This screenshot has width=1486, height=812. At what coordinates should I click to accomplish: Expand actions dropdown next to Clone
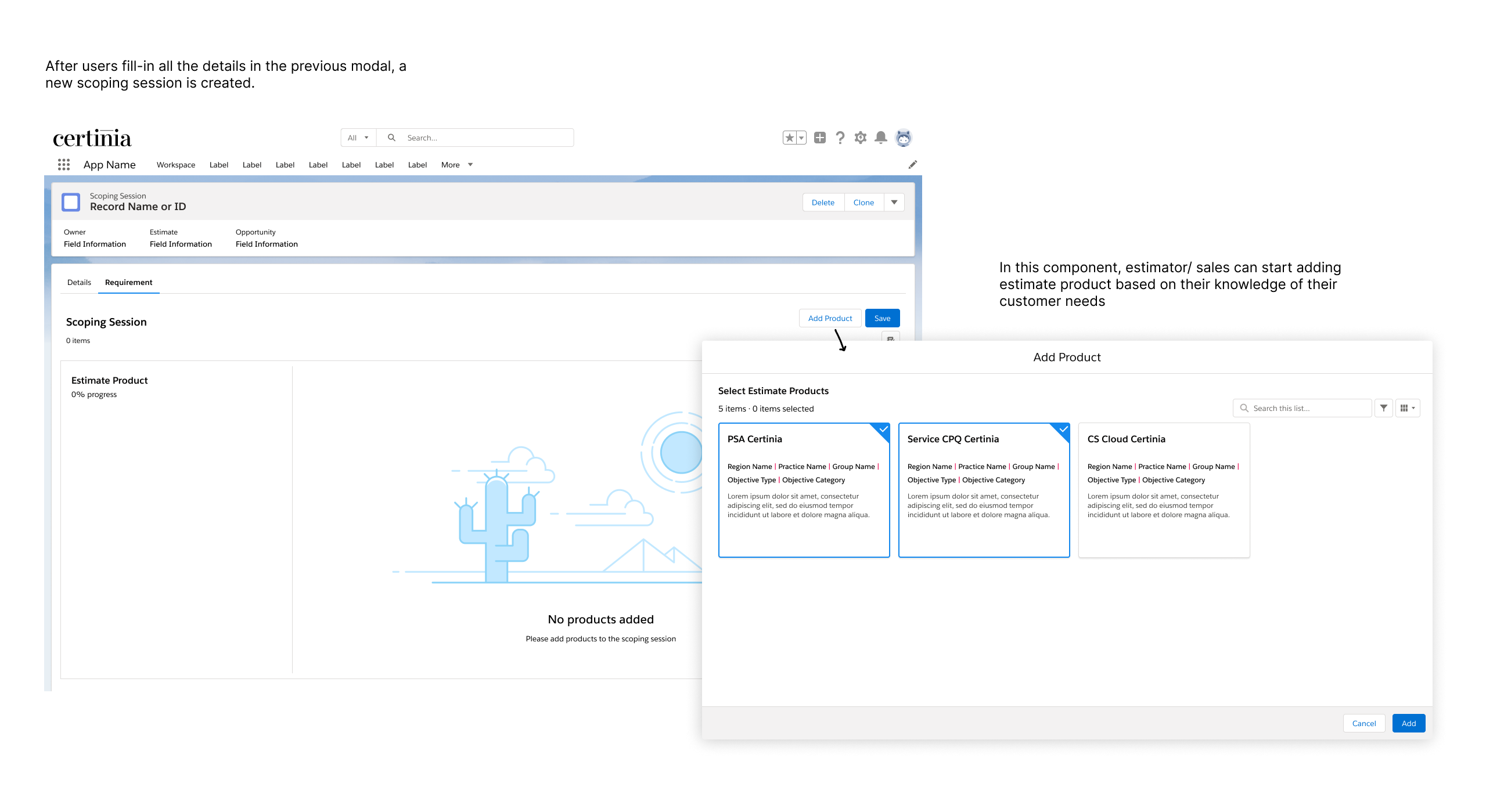(x=894, y=203)
